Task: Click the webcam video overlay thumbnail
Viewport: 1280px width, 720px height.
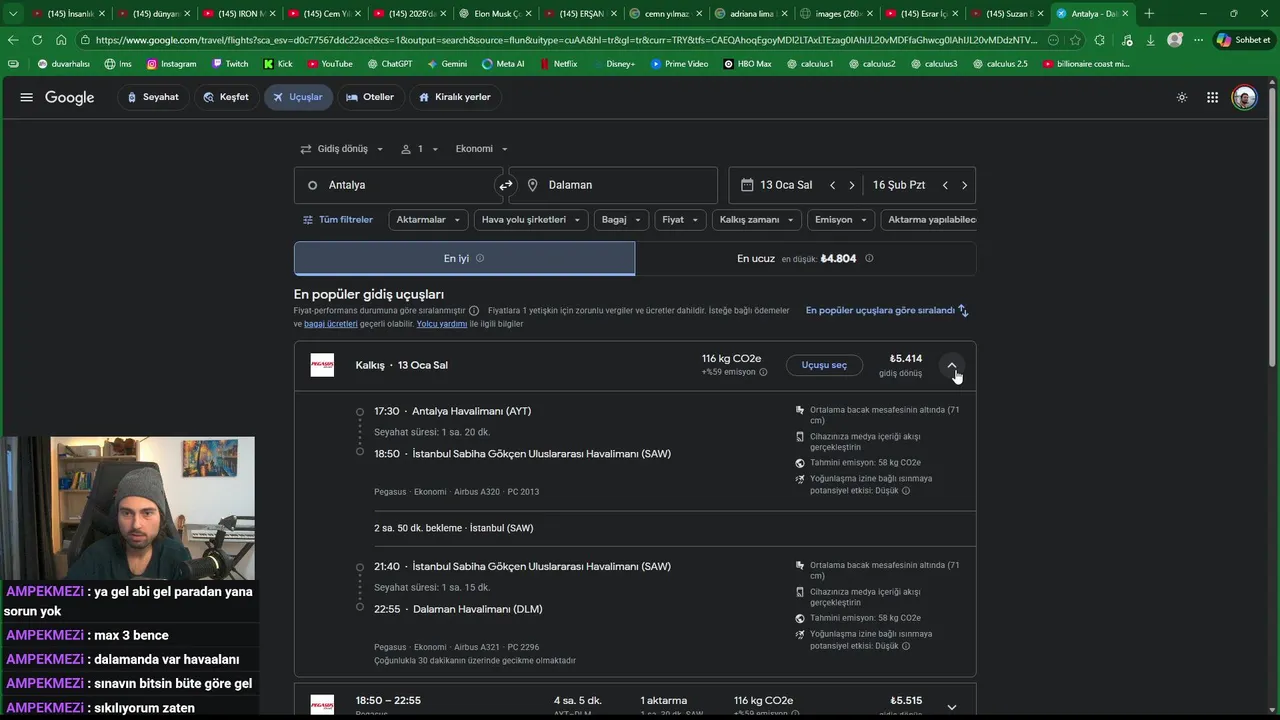Action: coord(127,508)
